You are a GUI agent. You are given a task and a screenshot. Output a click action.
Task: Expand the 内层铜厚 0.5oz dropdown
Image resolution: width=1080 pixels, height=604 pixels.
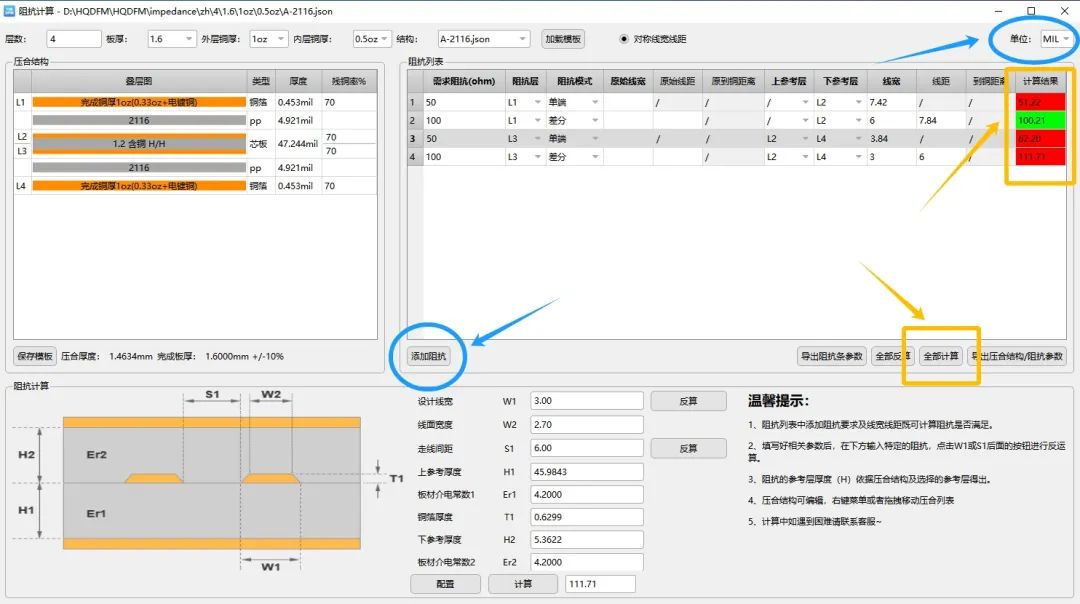[372, 39]
